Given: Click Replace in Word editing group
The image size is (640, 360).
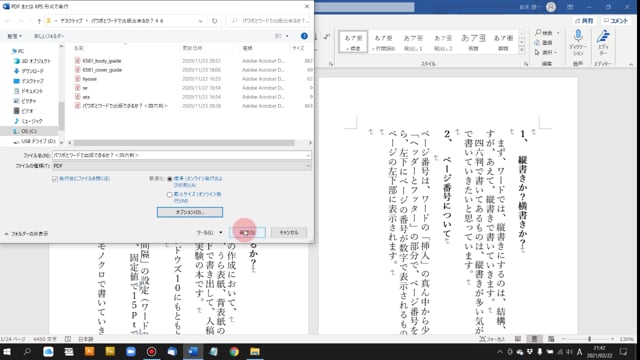Looking at the screenshot, I should point(544,42).
